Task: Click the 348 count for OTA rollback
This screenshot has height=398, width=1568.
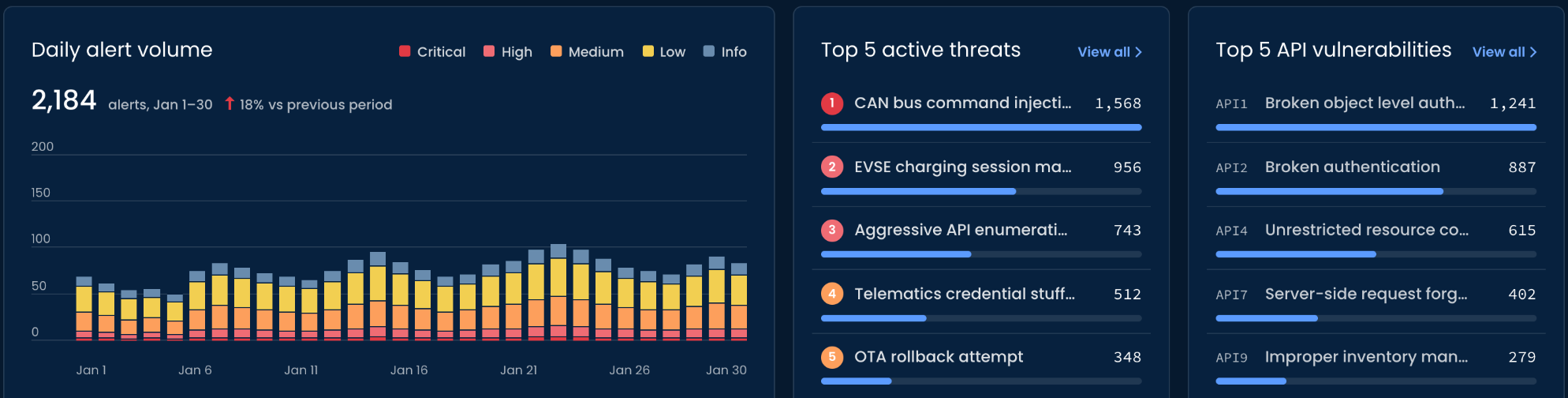Action: [1127, 358]
